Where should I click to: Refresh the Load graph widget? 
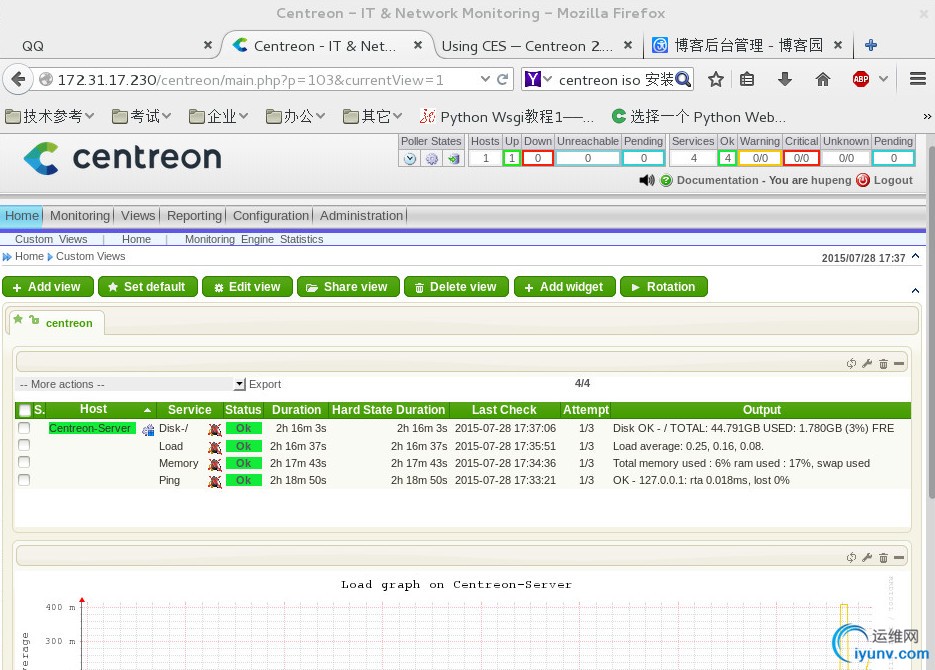pyautogui.click(x=851, y=557)
